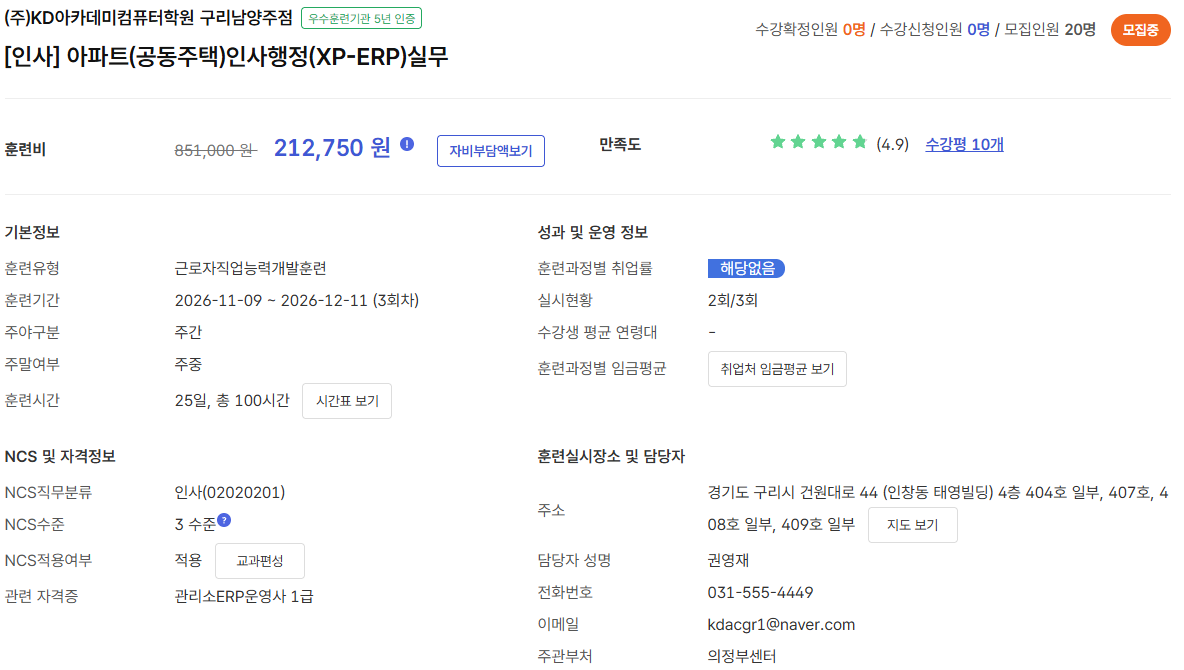Click the 만족도 label
Viewport: 1184px width, 670px height.
click(x=620, y=144)
